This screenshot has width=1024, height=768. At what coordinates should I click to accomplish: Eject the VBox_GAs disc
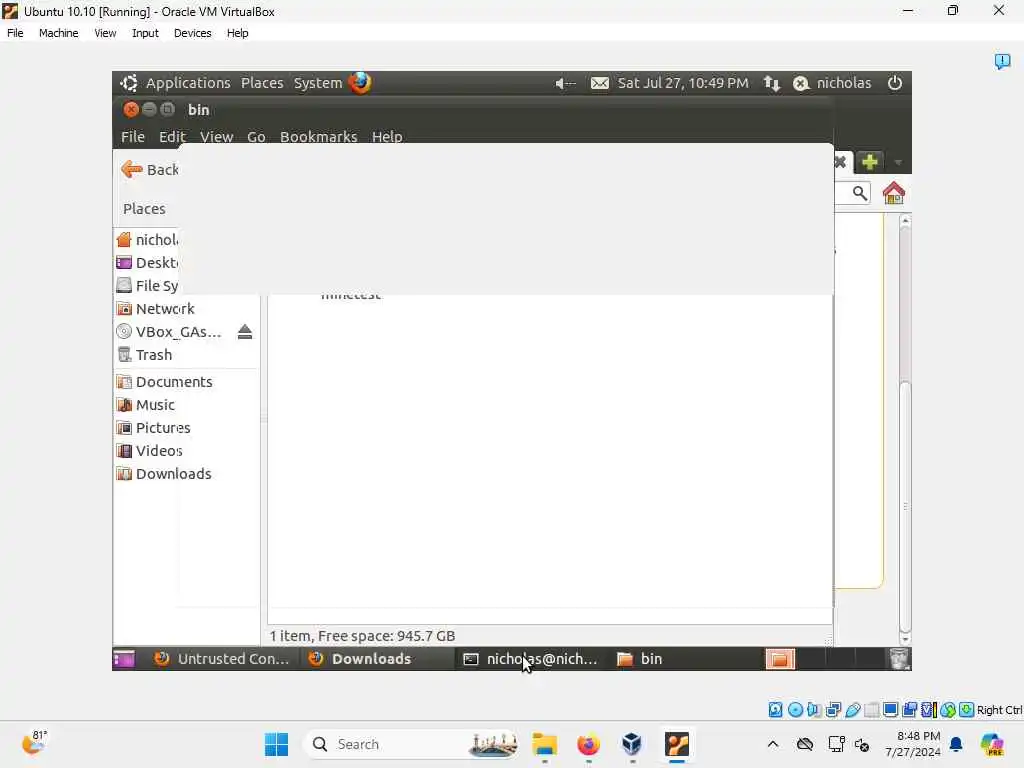pos(245,332)
